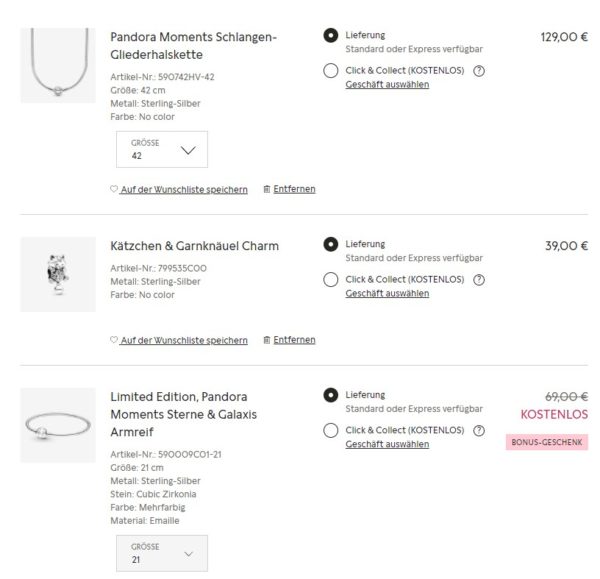Click the trash icon for the Kätzchen charm
This screenshot has height=579, width=600.
[x=265, y=339]
